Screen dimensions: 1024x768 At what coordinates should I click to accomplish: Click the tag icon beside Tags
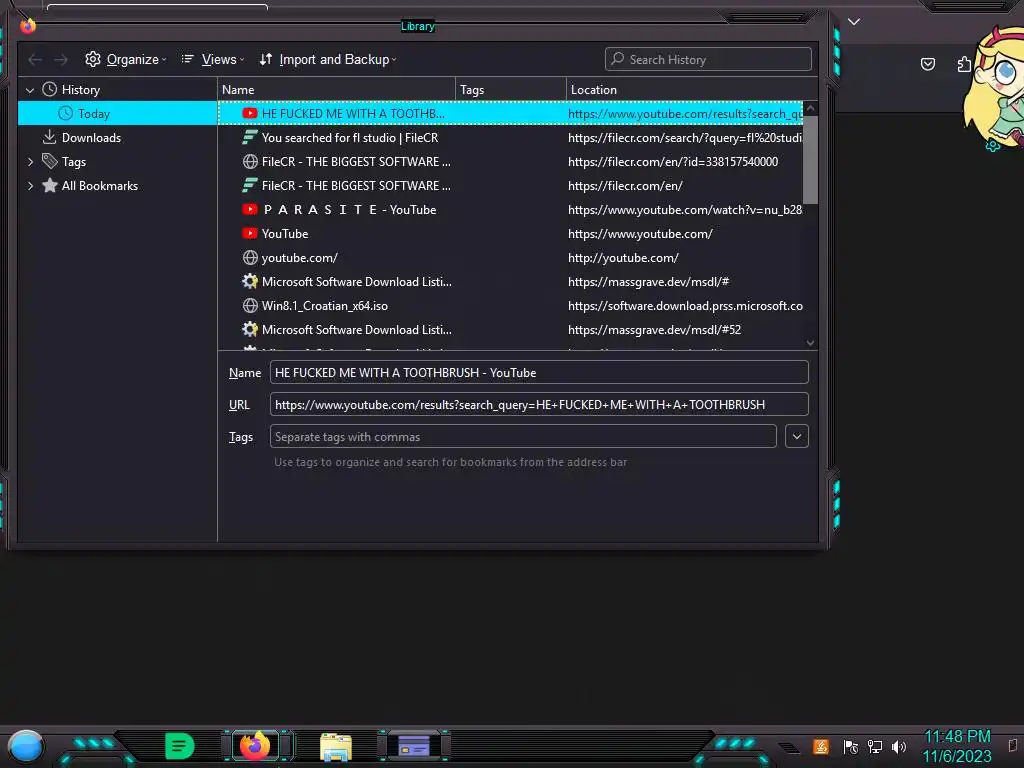pos(50,161)
